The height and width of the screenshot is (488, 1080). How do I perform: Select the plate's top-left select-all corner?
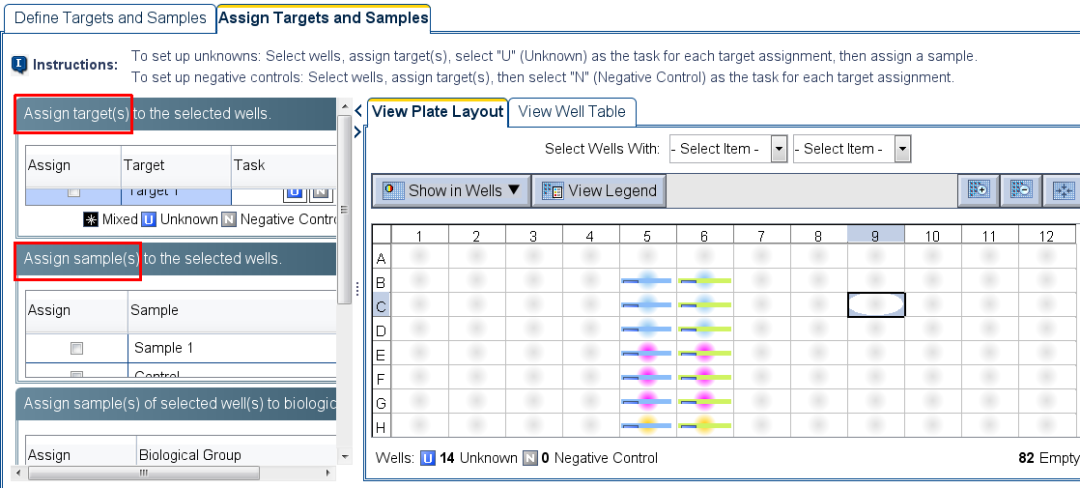tap(380, 235)
